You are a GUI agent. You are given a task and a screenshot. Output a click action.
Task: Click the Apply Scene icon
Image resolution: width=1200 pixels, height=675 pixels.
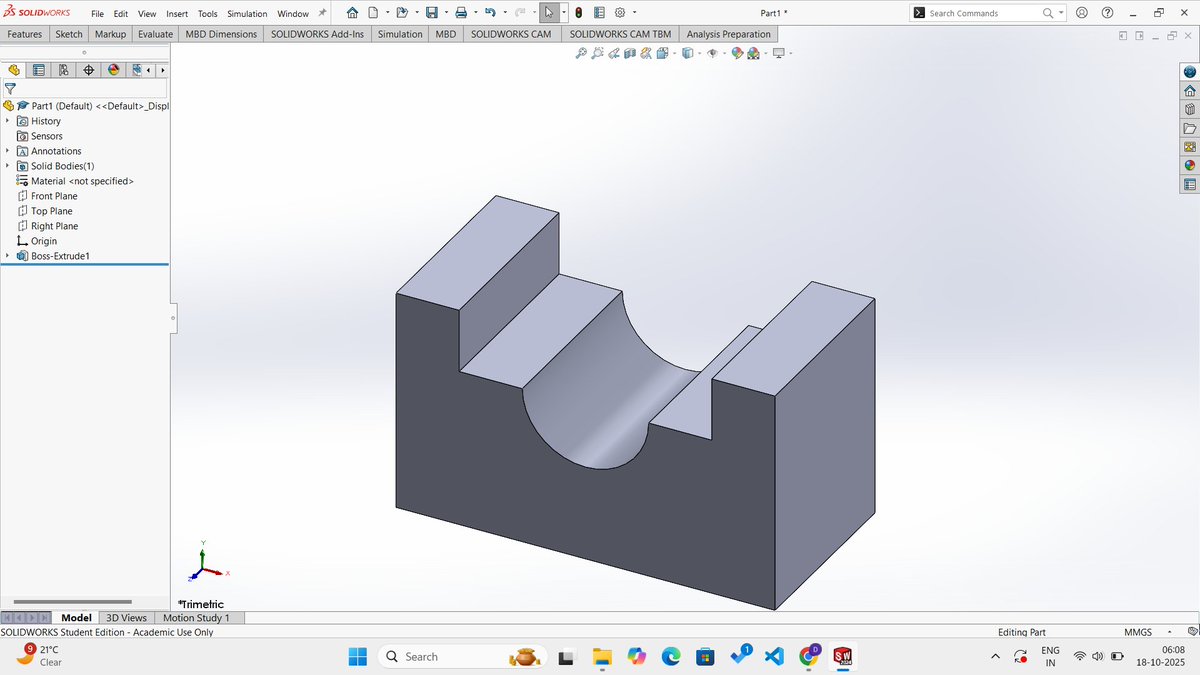coord(753,53)
